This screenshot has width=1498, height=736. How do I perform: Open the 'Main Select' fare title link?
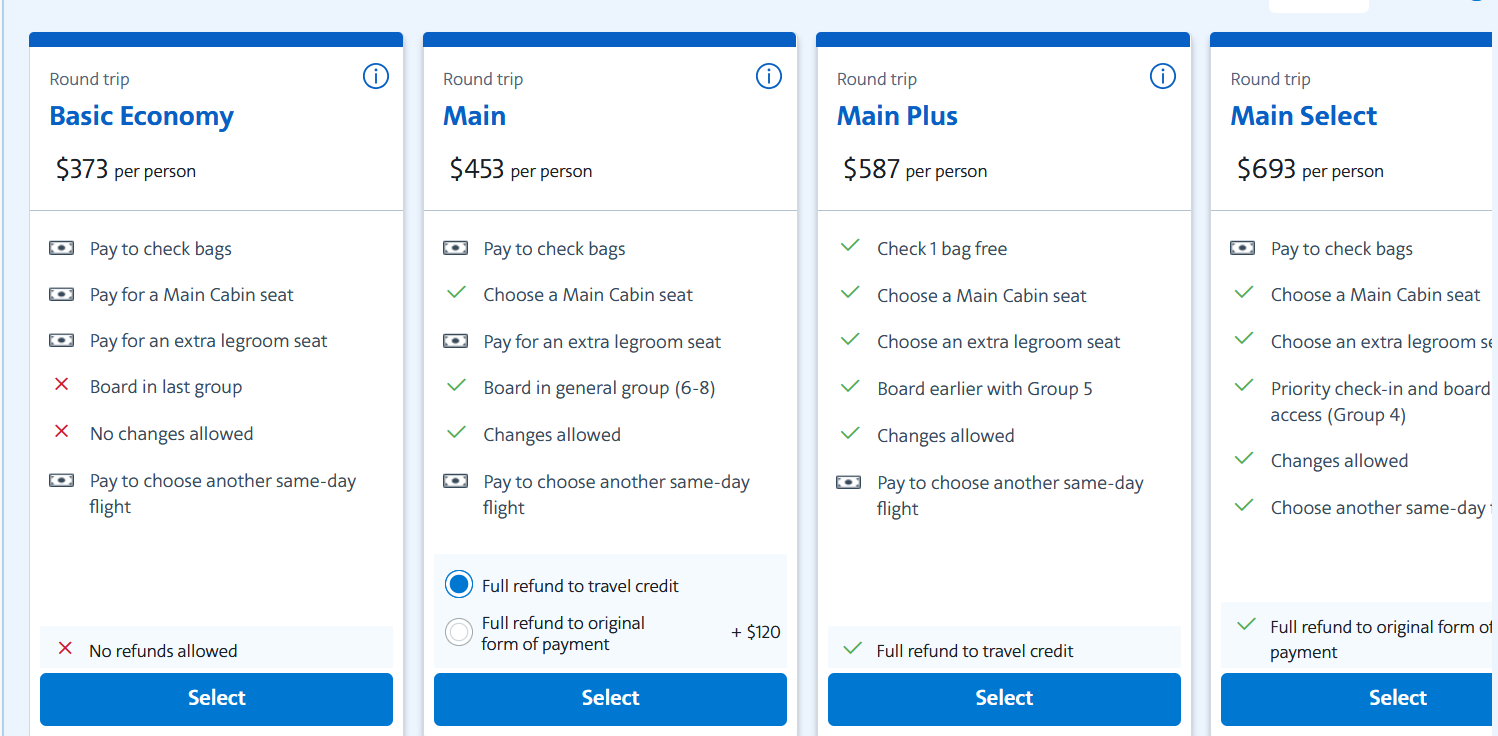[1303, 116]
